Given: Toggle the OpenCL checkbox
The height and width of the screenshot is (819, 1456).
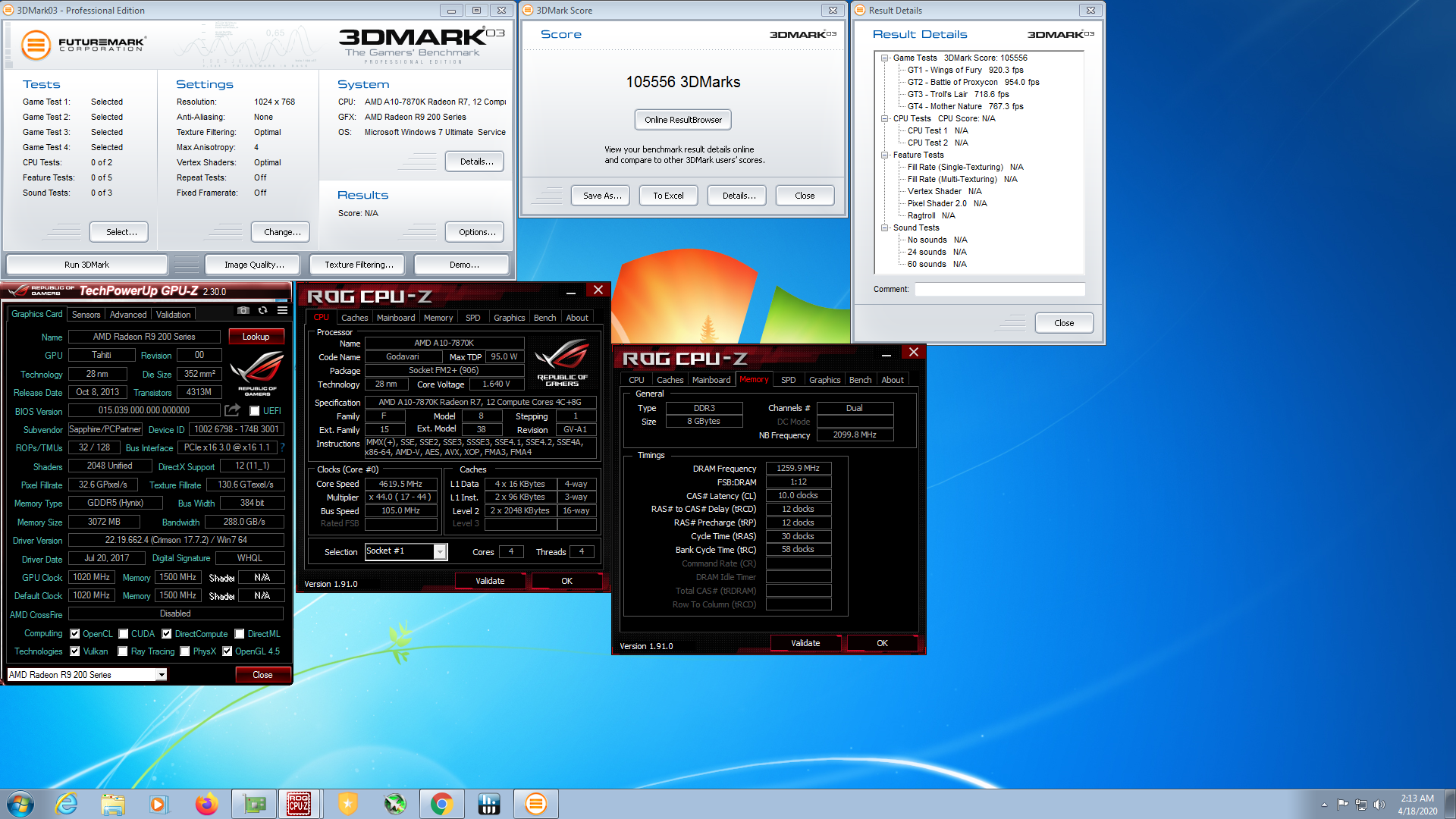Looking at the screenshot, I should point(74,634).
